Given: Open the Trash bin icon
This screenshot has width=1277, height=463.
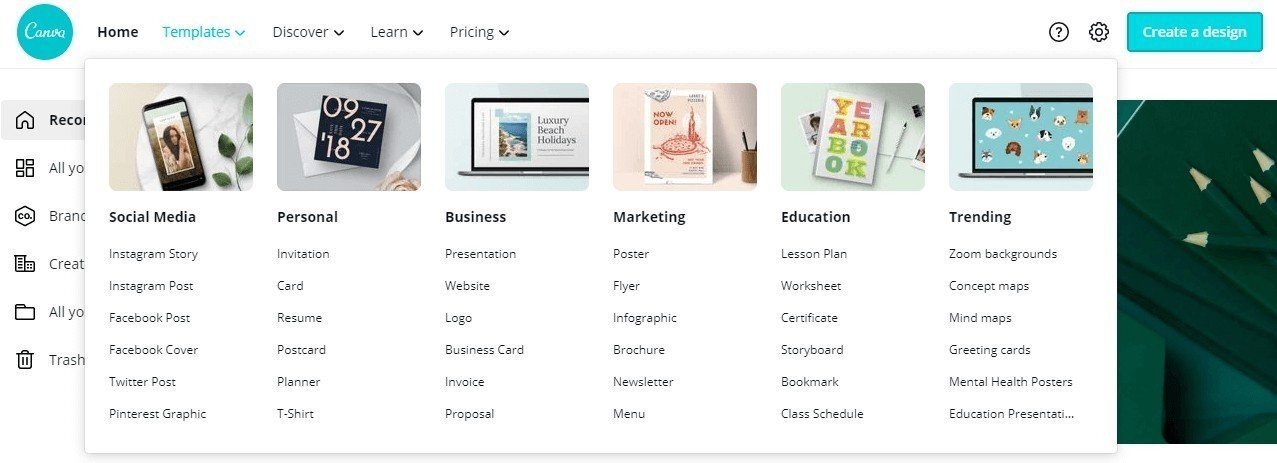Looking at the screenshot, I should click(x=25, y=360).
